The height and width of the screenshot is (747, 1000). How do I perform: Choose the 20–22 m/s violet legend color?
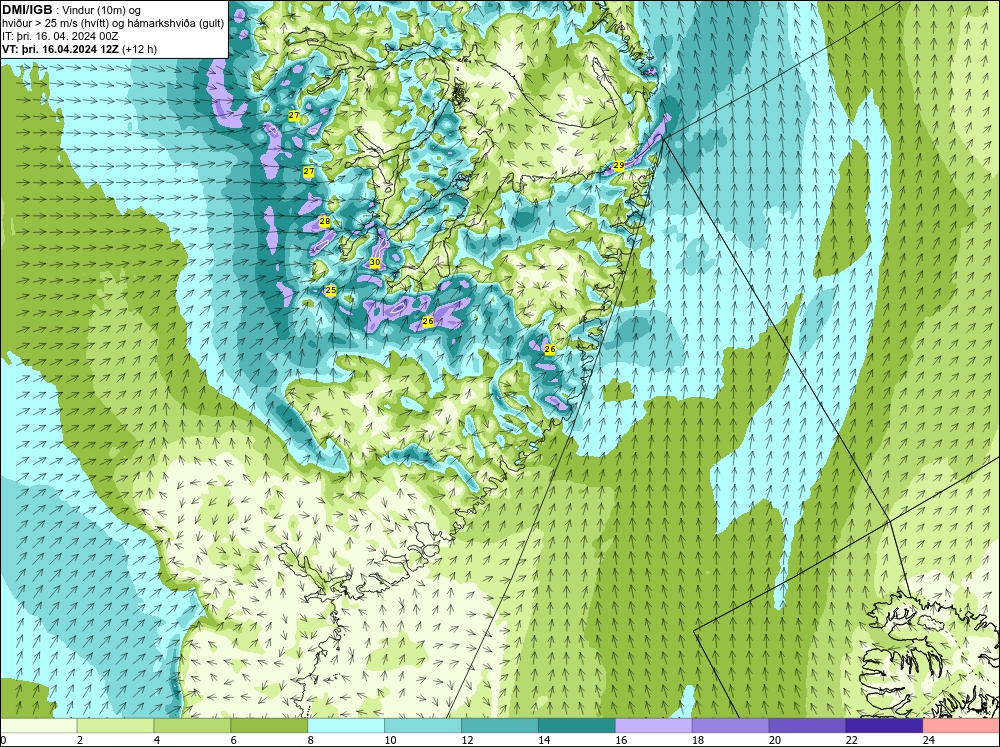[x=807, y=725]
